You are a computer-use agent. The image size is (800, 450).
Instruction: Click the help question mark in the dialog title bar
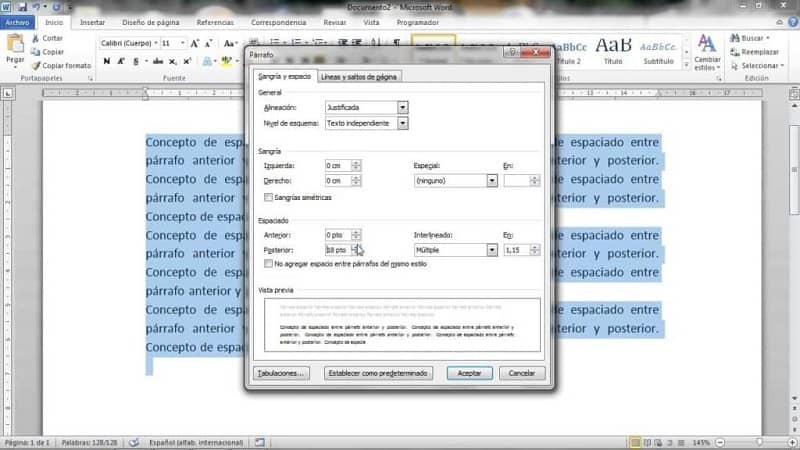pos(512,52)
